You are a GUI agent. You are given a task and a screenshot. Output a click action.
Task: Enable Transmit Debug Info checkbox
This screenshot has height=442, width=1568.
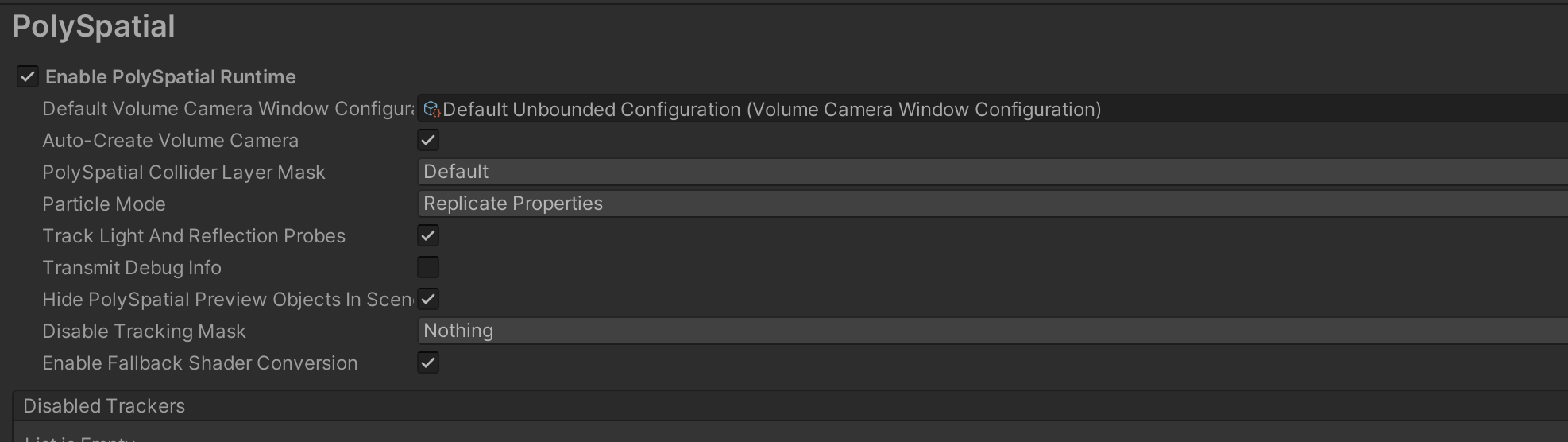pos(428,267)
